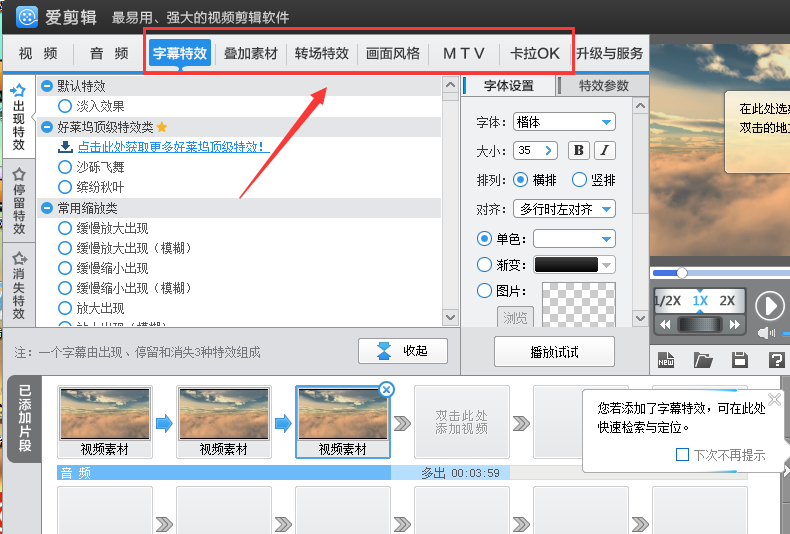This screenshot has height=534, width=790.
Task: Click the preview progress slider handle
Action: click(682, 273)
